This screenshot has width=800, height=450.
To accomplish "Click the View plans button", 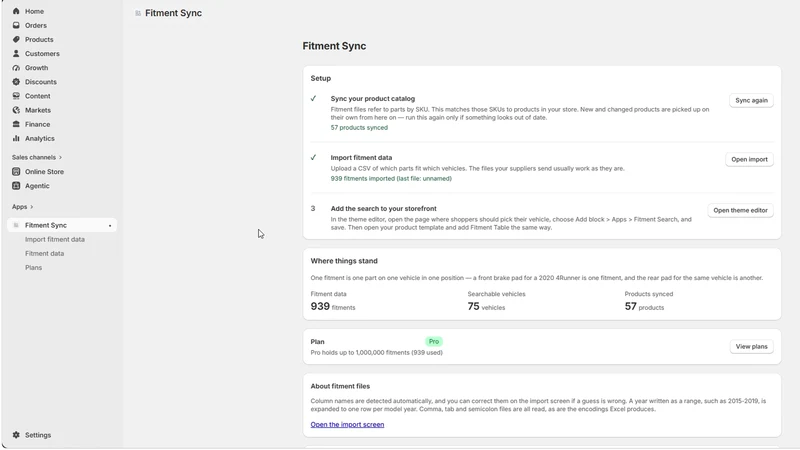I will coord(751,346).
